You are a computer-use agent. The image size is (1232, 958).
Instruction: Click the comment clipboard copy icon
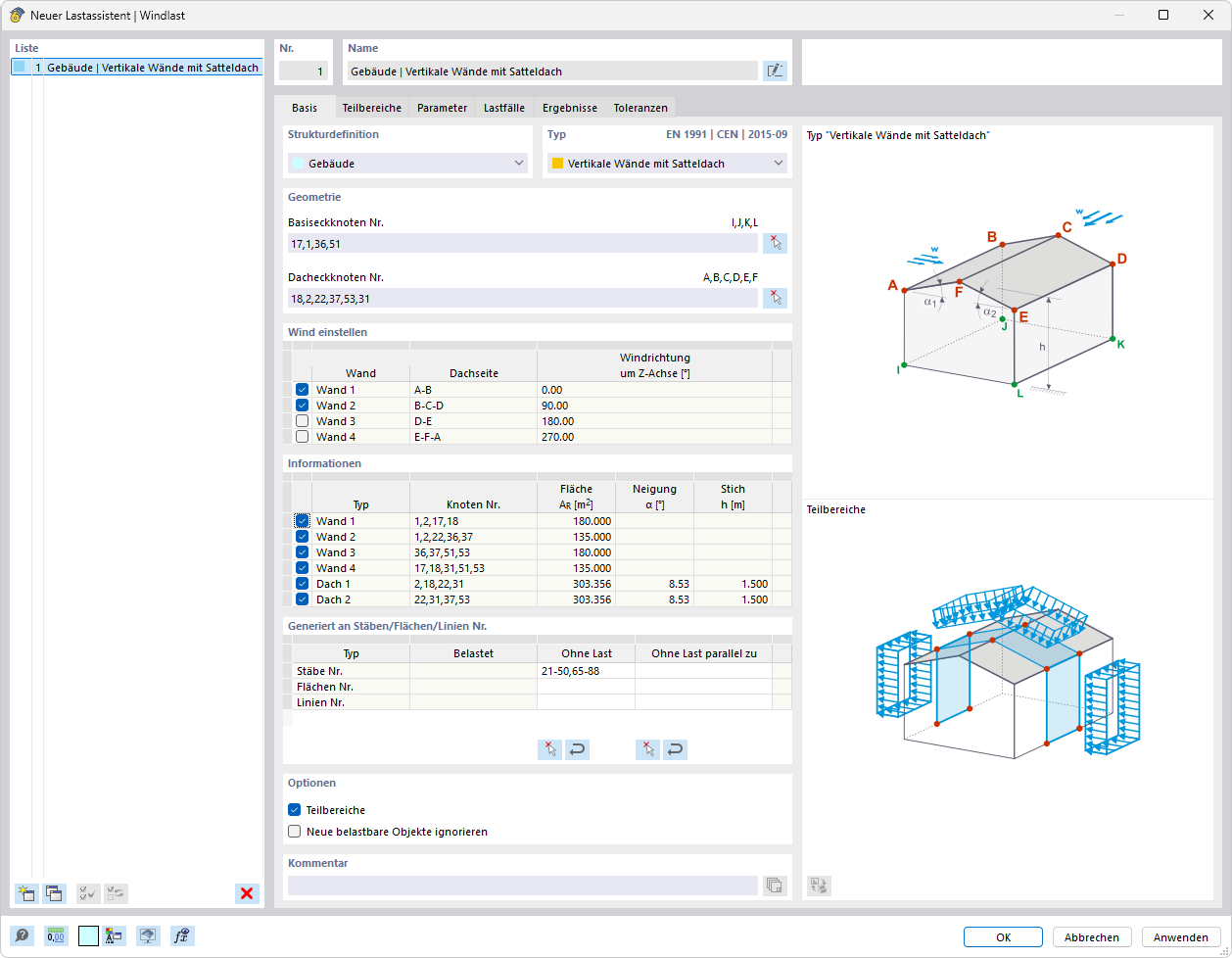[x=774, y=885]
